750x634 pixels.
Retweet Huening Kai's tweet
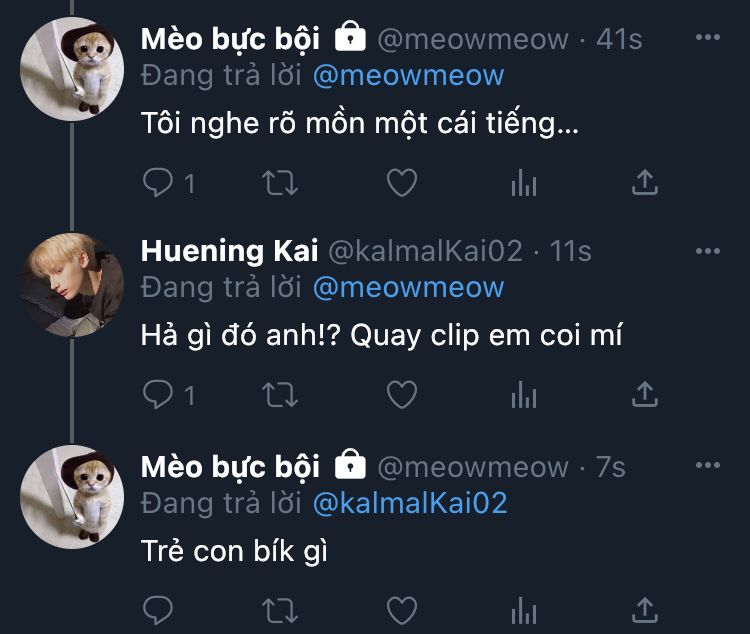(x=279, y=395)
